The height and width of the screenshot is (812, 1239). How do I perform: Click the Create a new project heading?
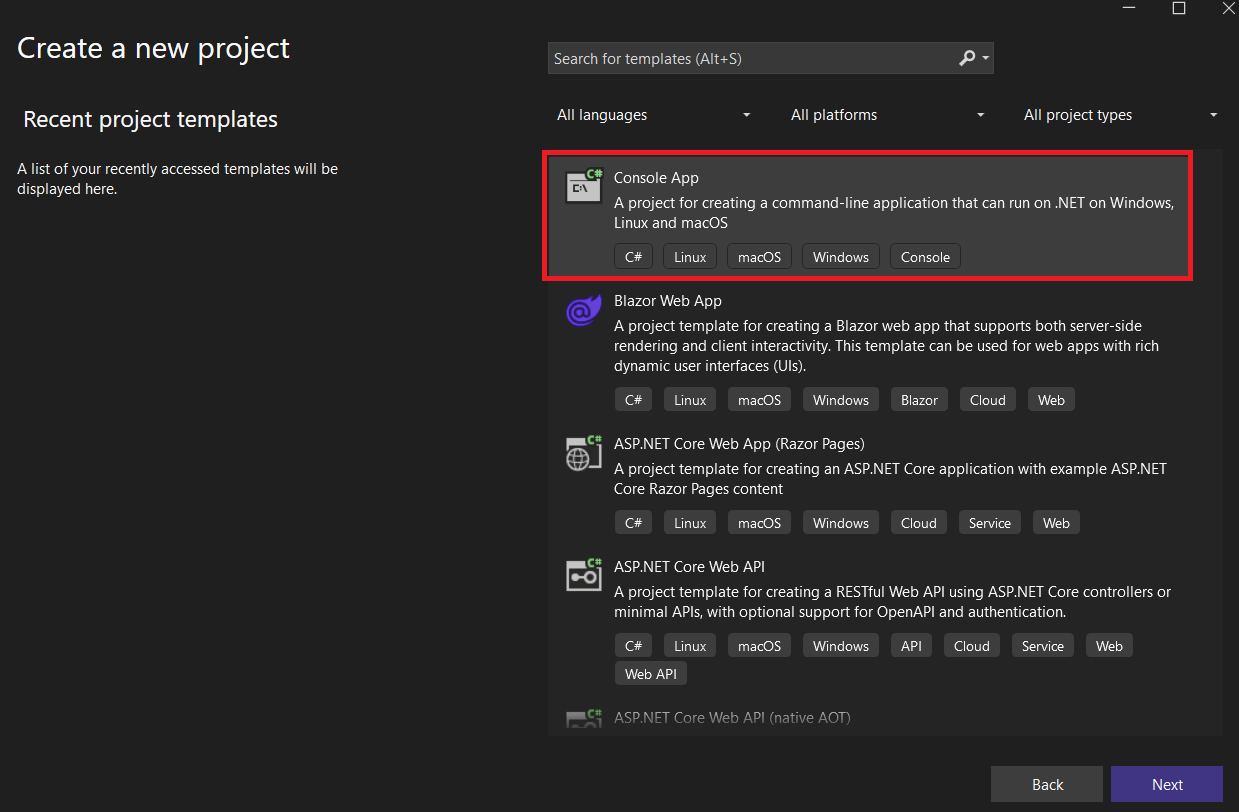(x=153, y=48)
